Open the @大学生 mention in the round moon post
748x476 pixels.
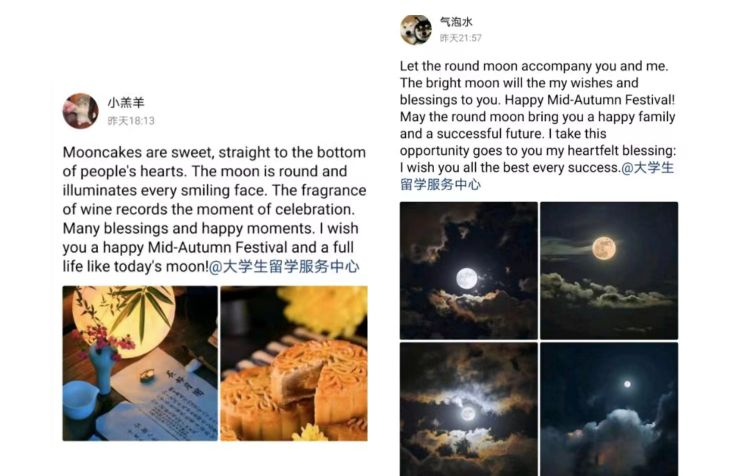(x=647, y=167)
